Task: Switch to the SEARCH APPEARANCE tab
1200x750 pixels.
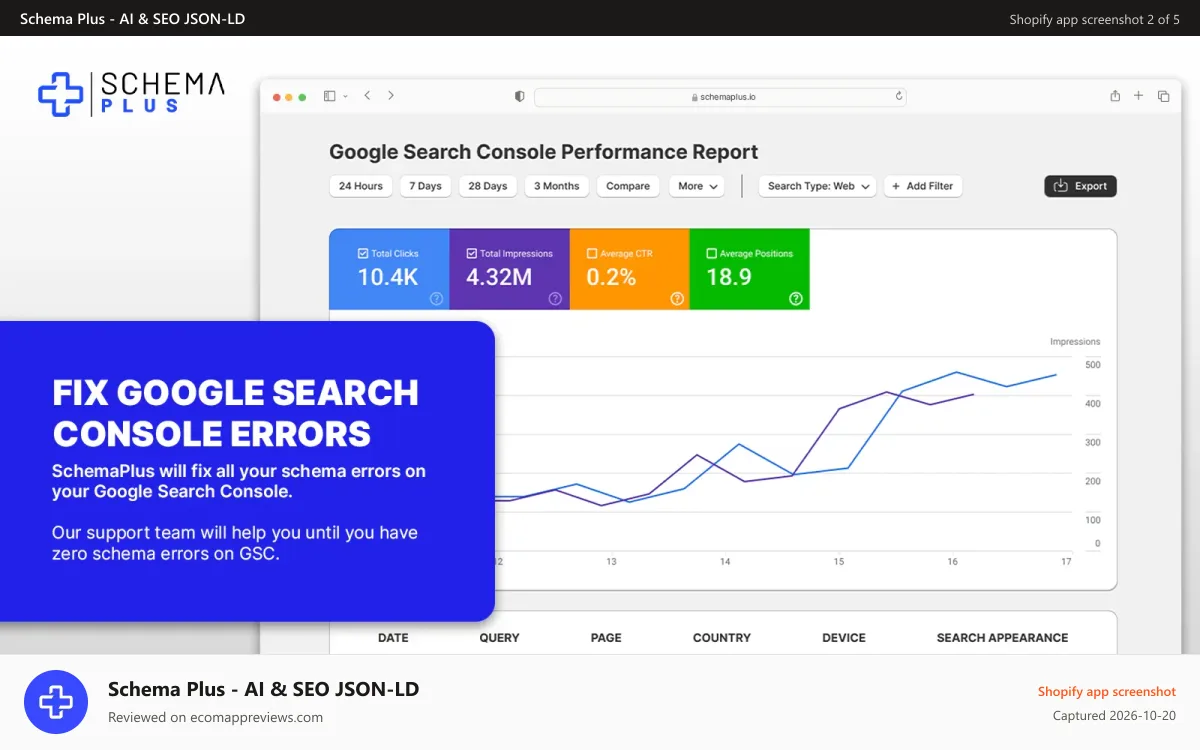Action: [1002, 638]
